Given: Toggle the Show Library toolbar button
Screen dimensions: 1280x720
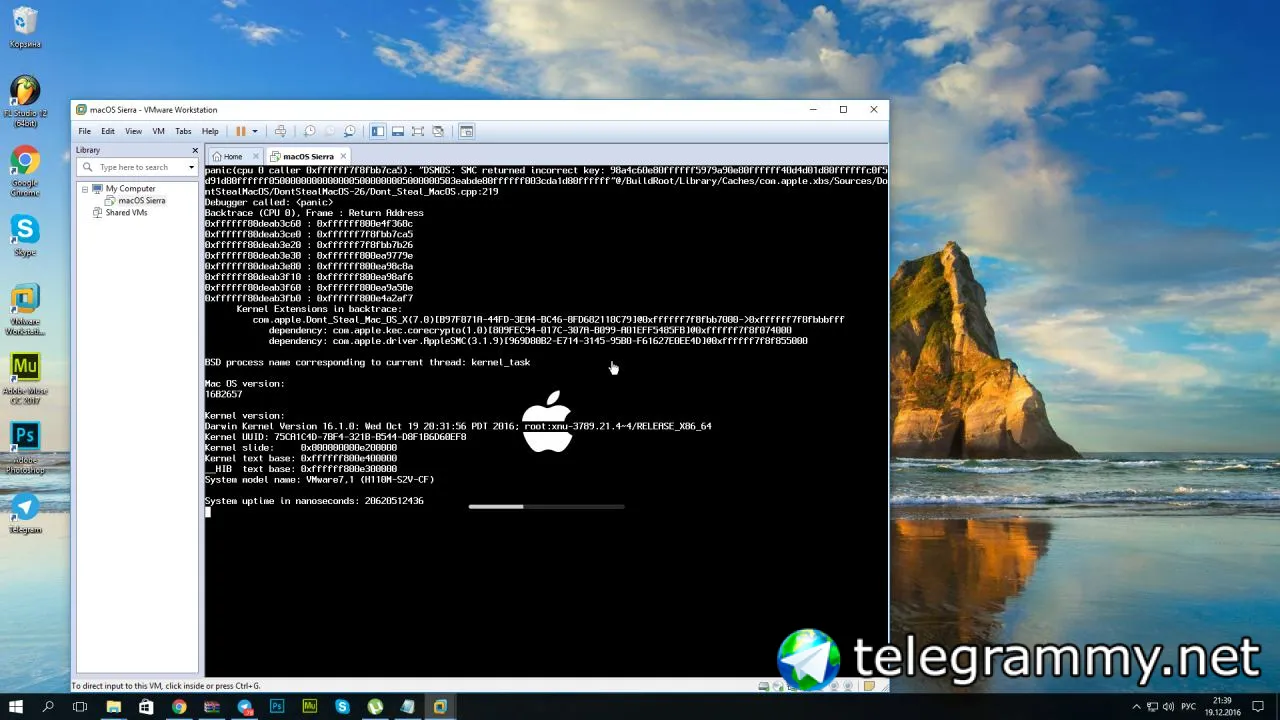Looking at the screenshot, I should (x=378, y=131).
